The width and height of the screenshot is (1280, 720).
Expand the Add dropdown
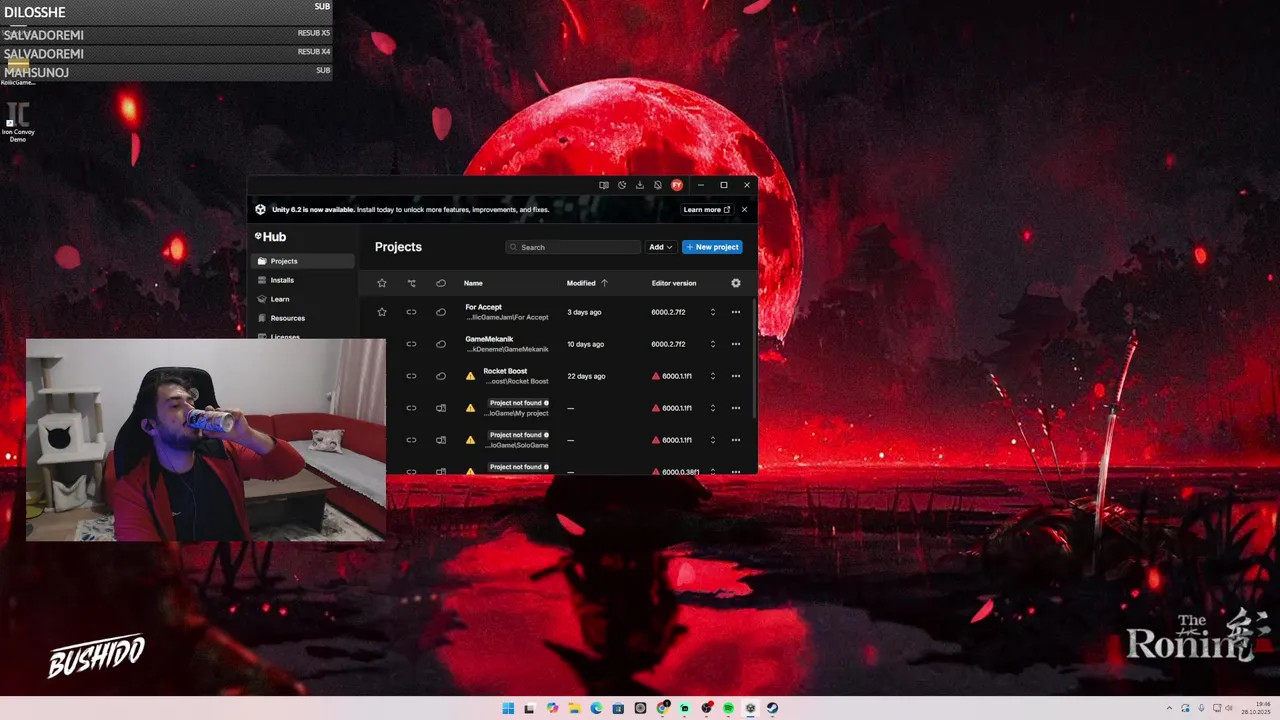tap(661, 247)
